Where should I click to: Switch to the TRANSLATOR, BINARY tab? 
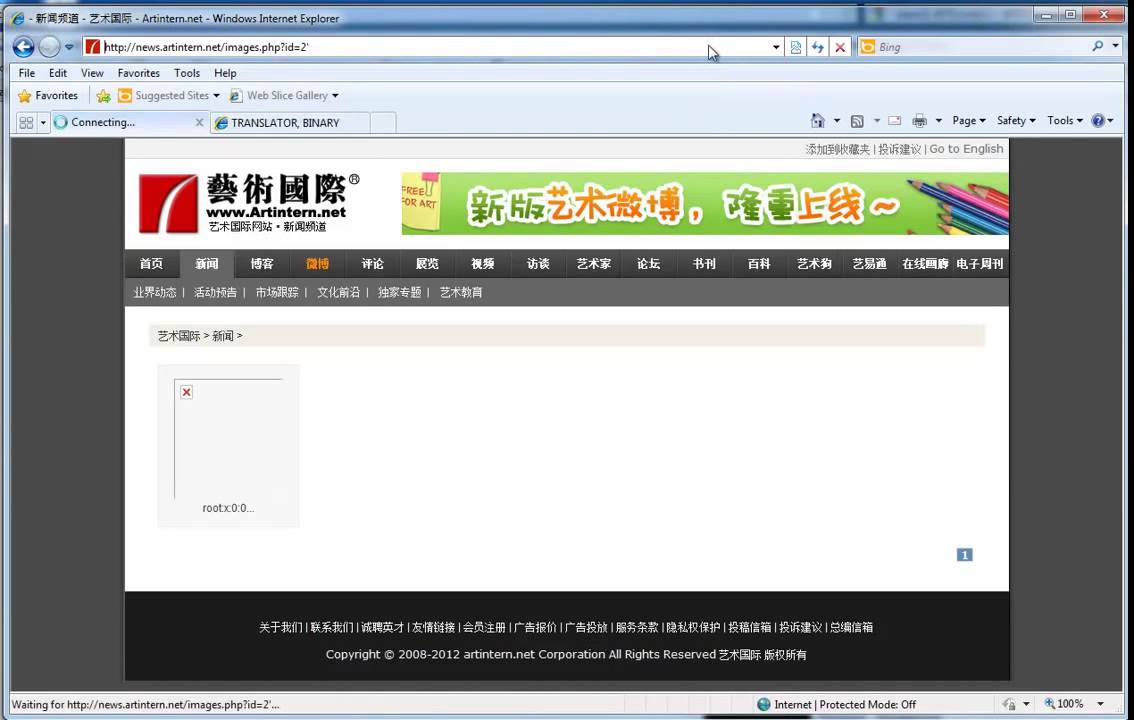(291, 123)
